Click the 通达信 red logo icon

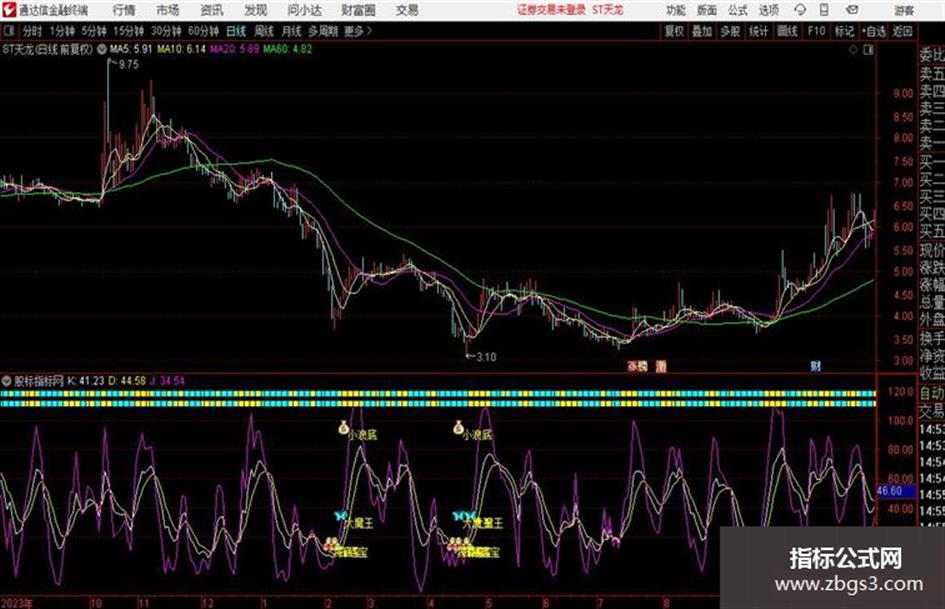coord(8,10)
